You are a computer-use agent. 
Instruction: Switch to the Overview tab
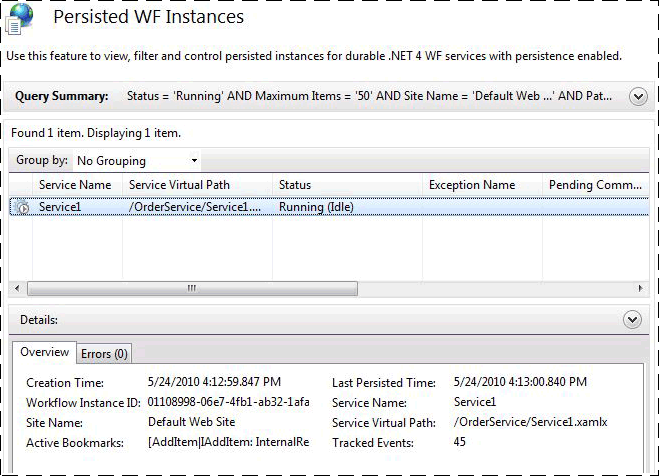45,352
